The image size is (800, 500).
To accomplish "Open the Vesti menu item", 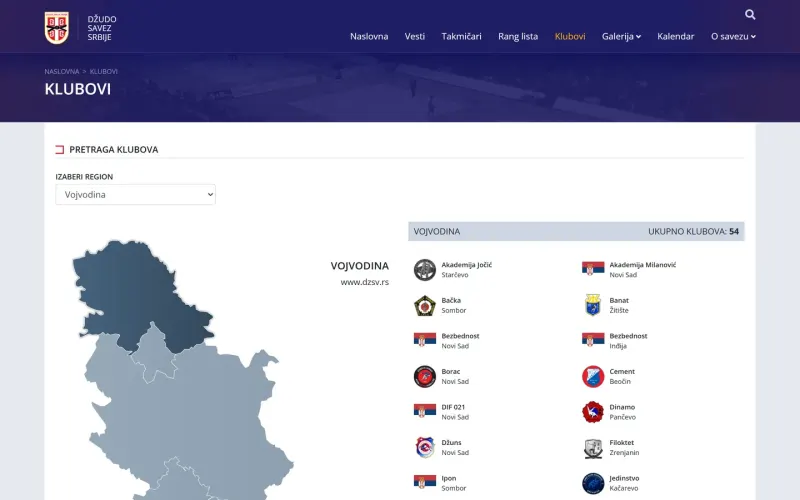I will point(415,36).
